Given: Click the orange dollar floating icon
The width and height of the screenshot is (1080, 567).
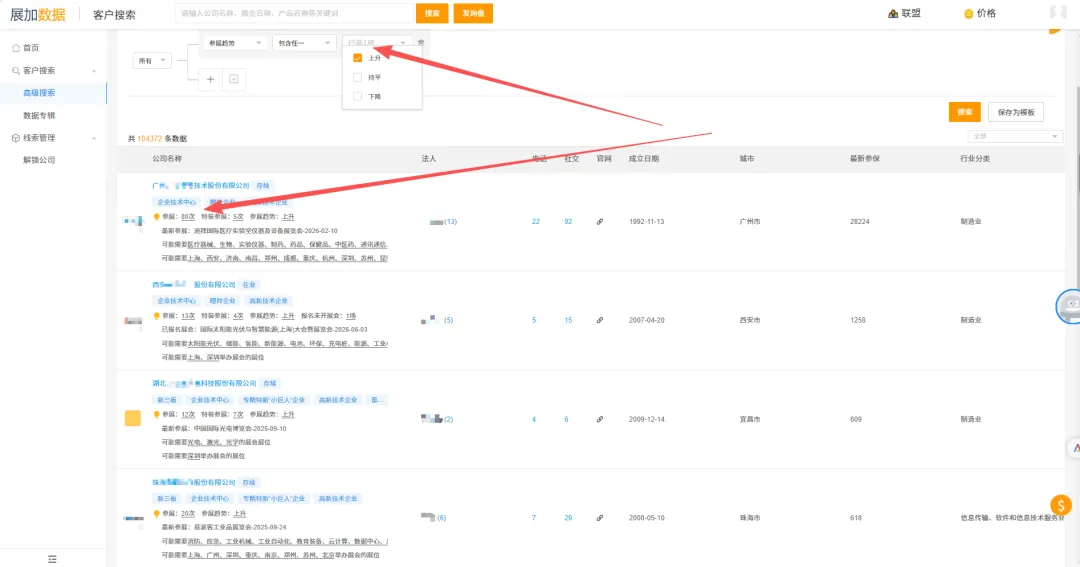Looking at the screenshot, I should pos(1061,505).
